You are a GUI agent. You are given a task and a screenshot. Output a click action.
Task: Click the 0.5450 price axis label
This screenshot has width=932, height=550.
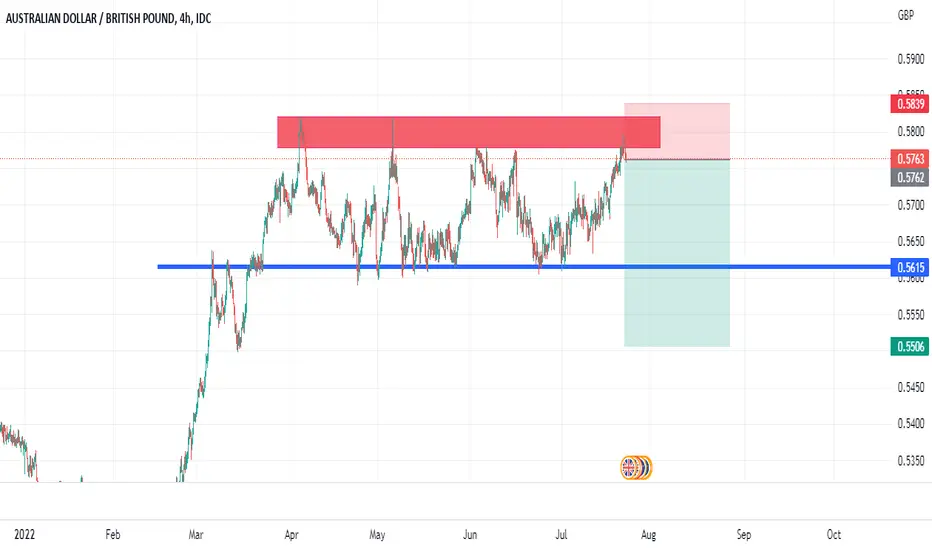pos(911,387)
